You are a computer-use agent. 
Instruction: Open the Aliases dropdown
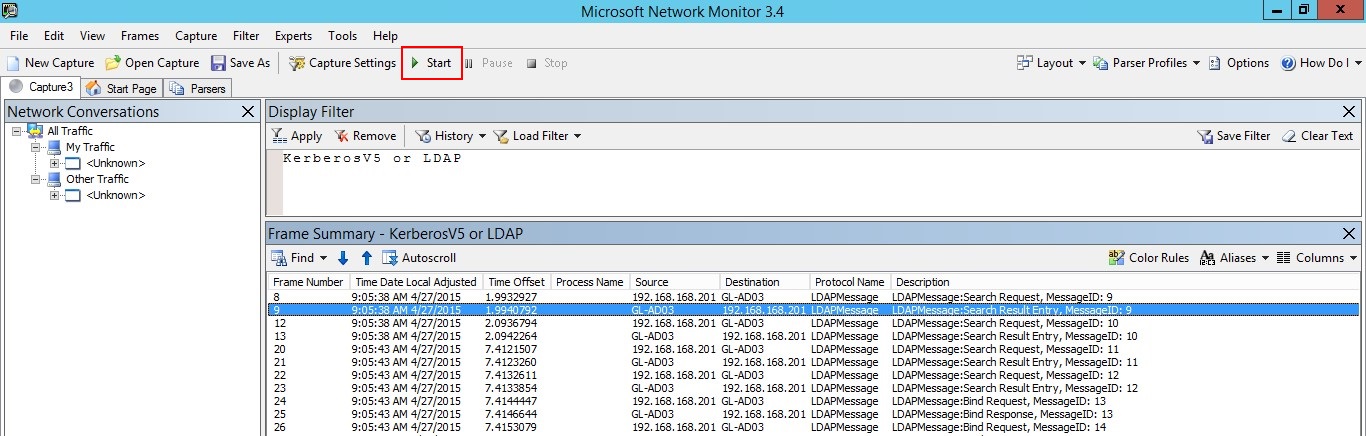(x=1233, y=258)
